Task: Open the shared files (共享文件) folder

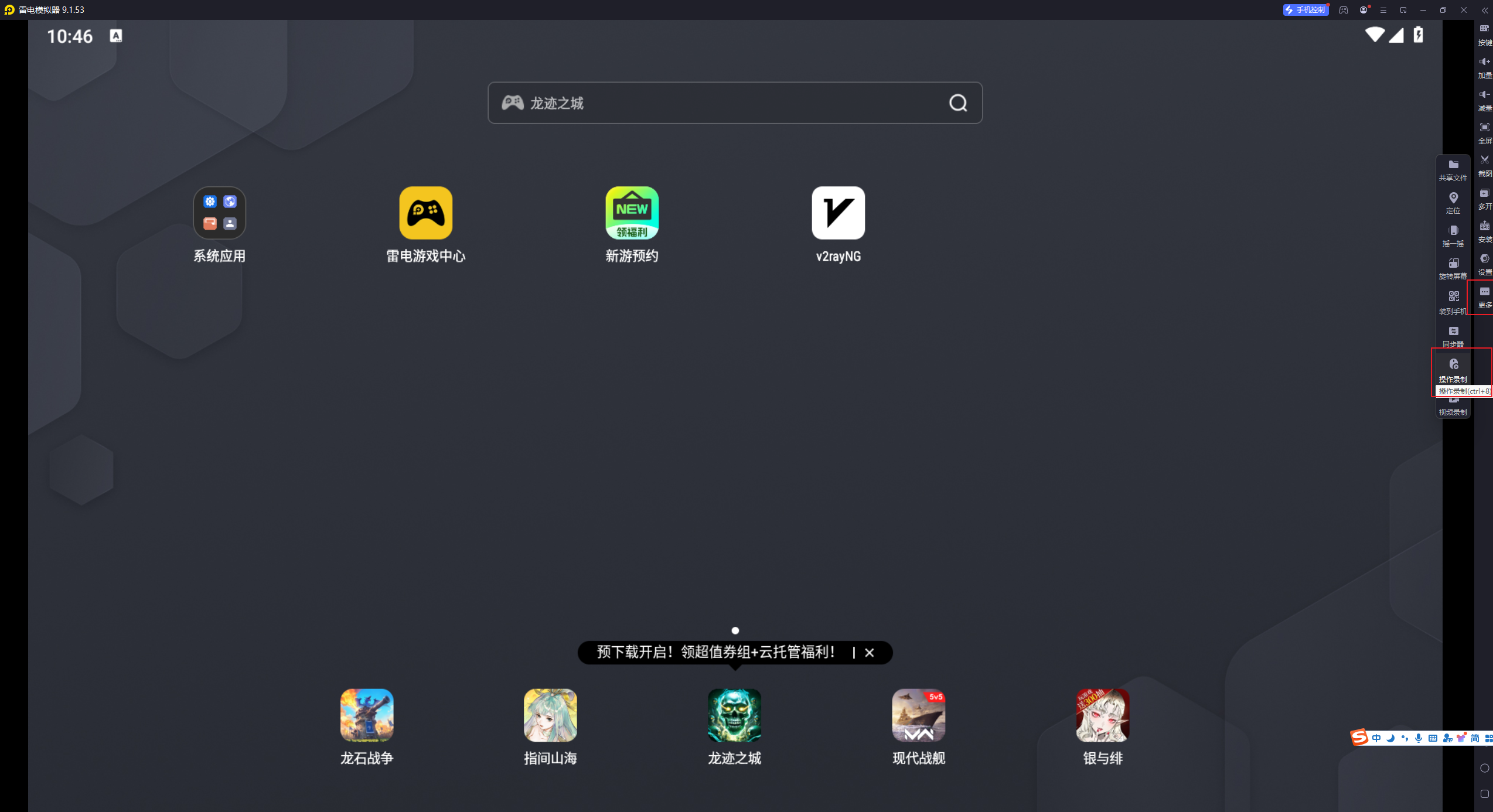Action: coord(1453,170)
